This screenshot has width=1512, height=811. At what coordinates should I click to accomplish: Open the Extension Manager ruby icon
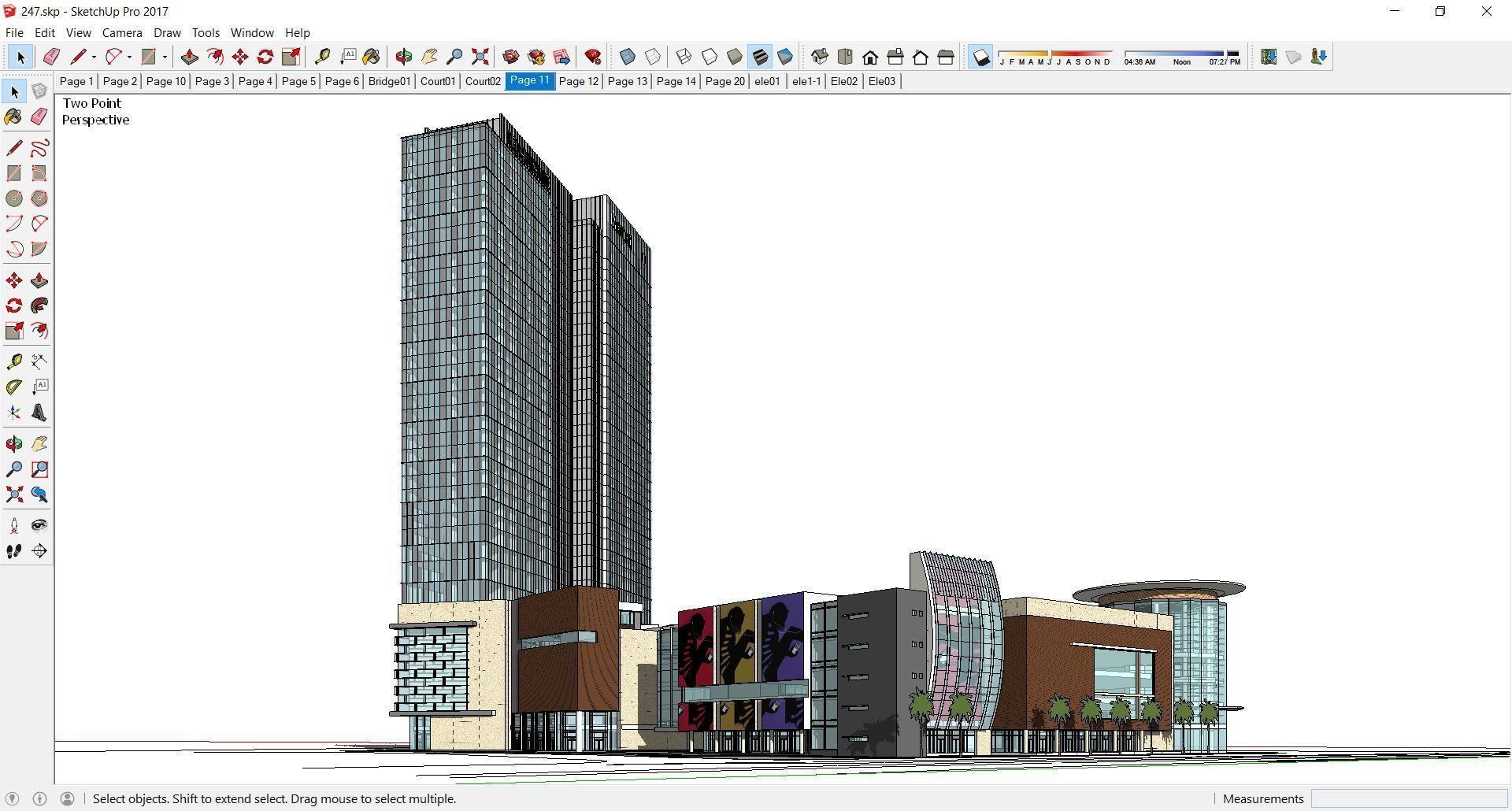[x=593, y=57]
